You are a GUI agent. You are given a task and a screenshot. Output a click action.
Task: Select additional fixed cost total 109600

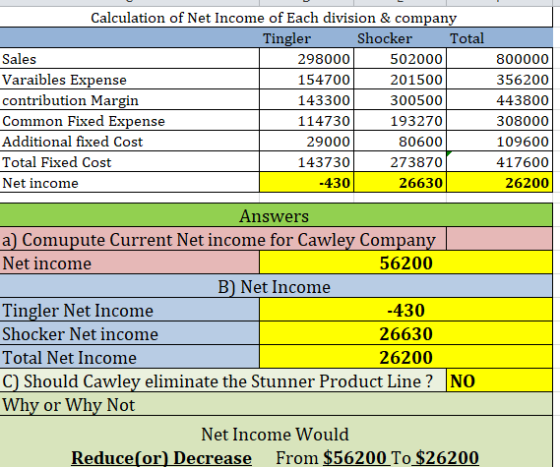(x=499, y=141)
